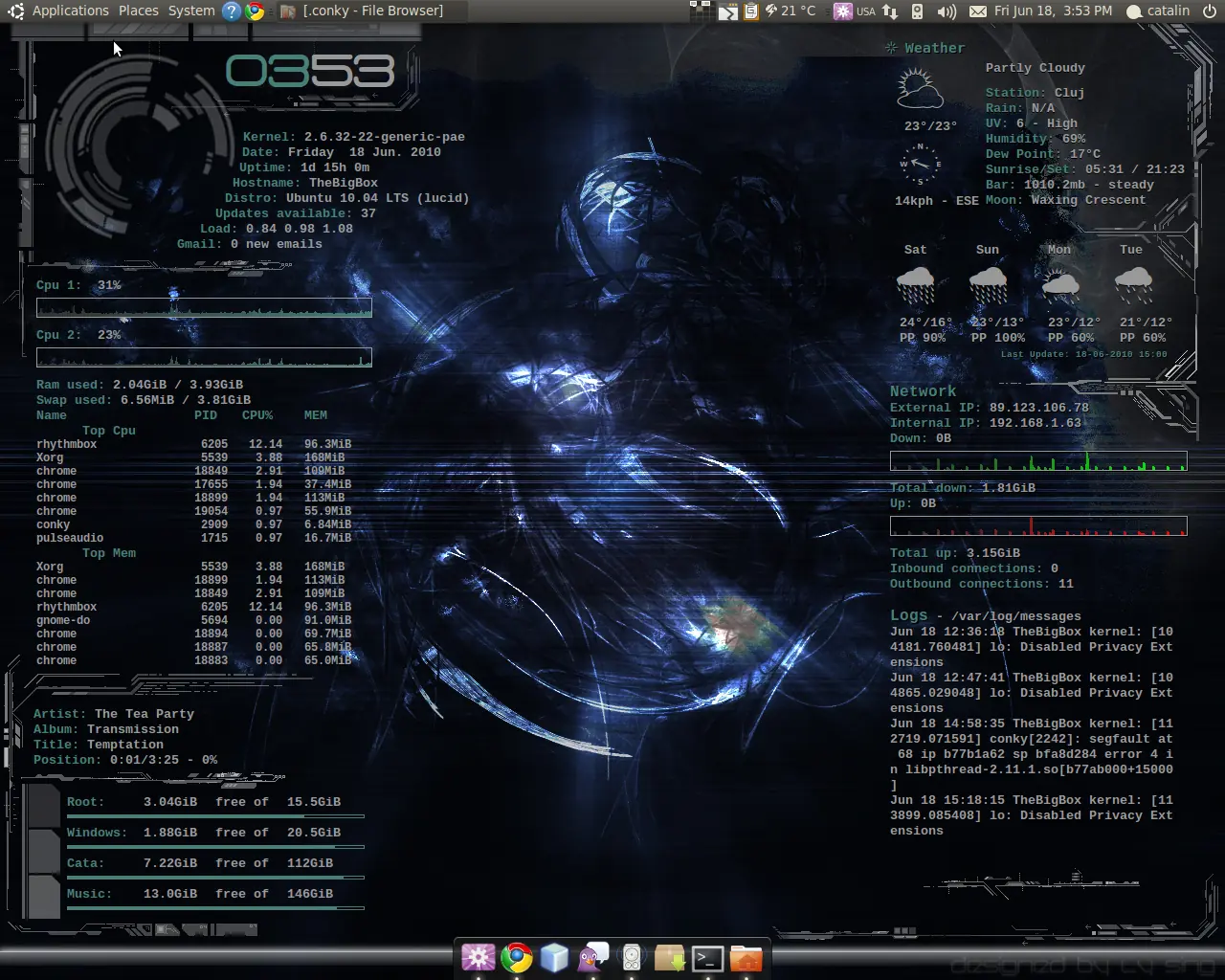Open Pidgin messenger from the dock
This screenshot has width=1225, height=980.
tap(592, 957)
